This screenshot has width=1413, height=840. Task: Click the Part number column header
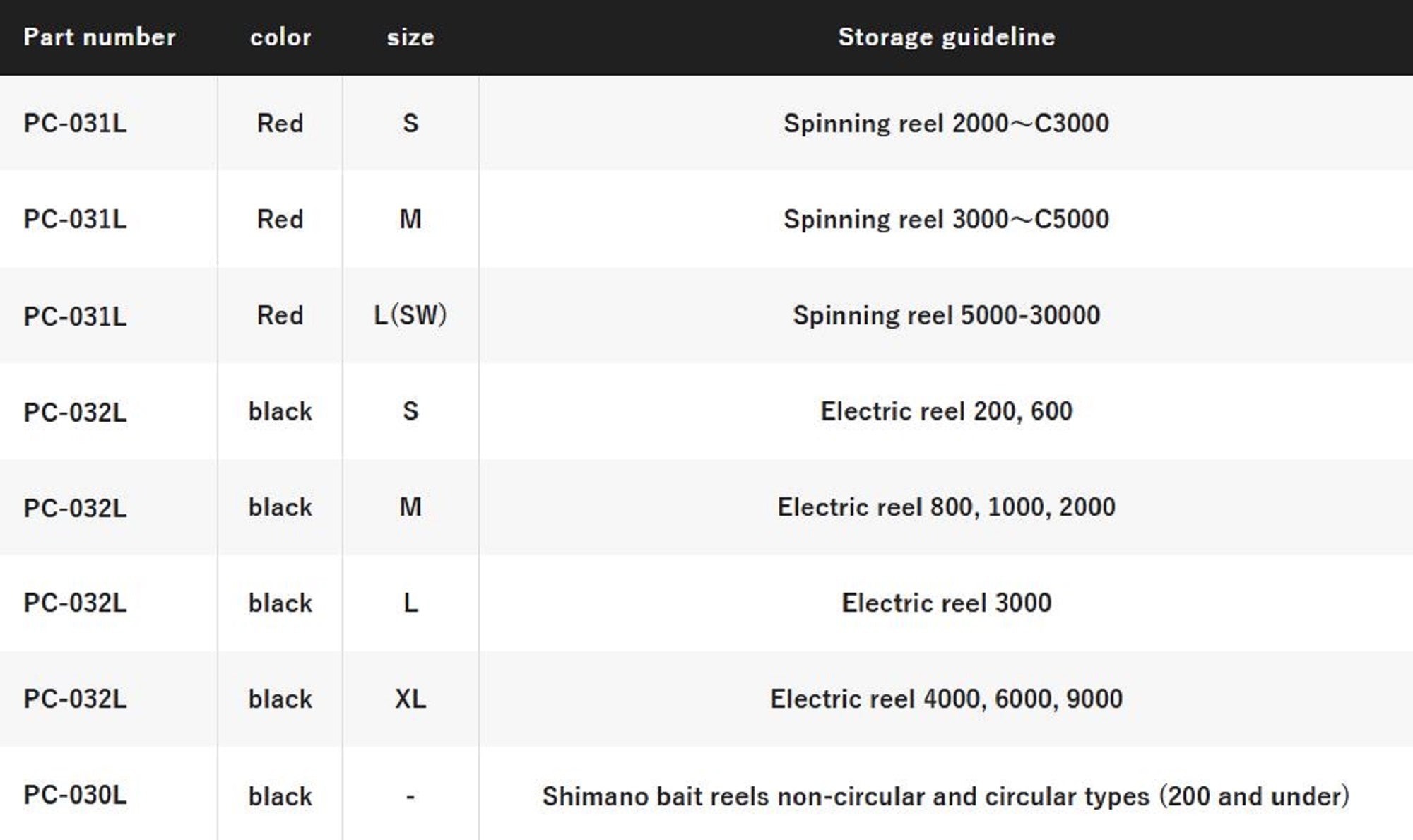pyautogui.click(x=100, y=37)
